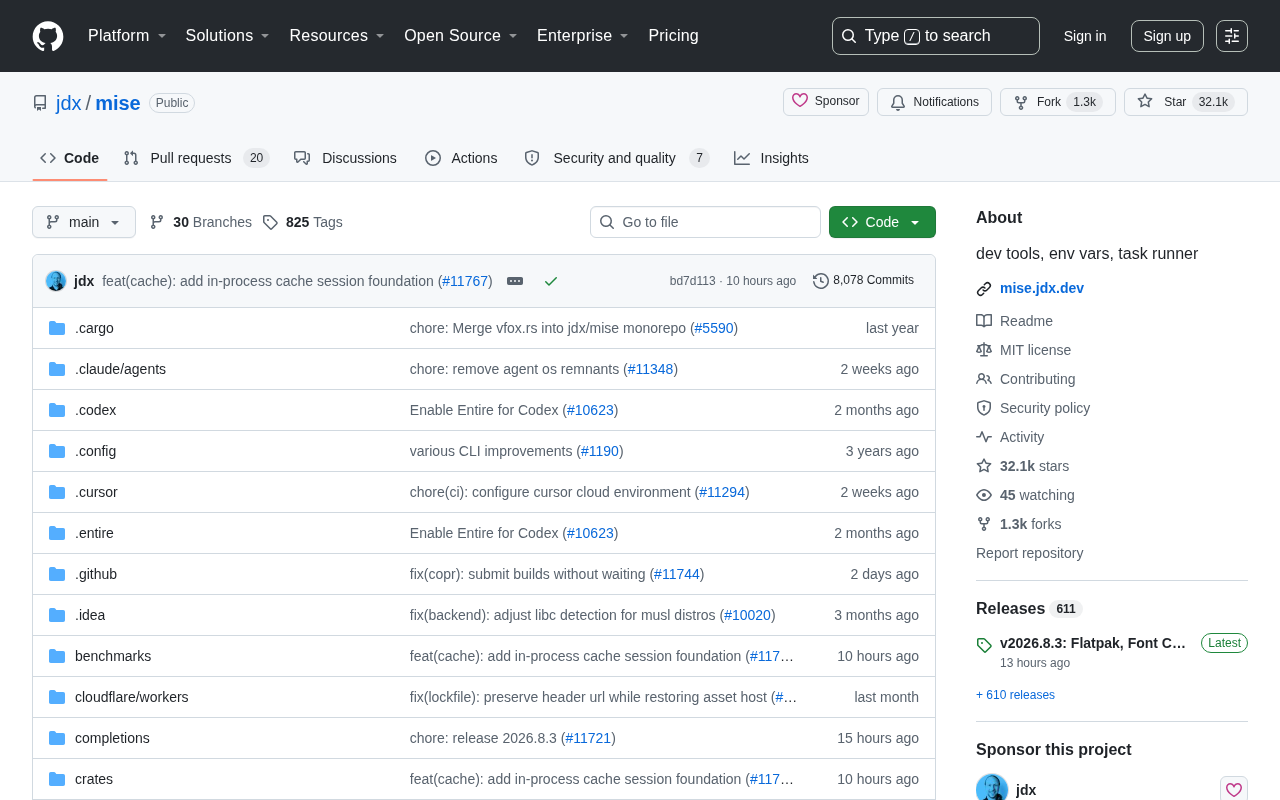The image size is (1280, 800).
Task: Click the folder icon beside .config
Action: (x=57, y=451)
